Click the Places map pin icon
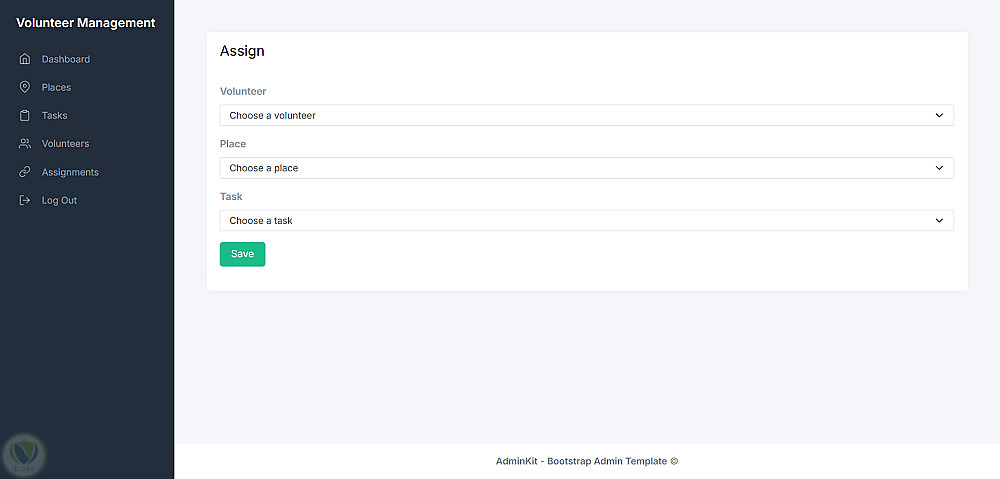 pyautogui.click(x=25, y=87)
